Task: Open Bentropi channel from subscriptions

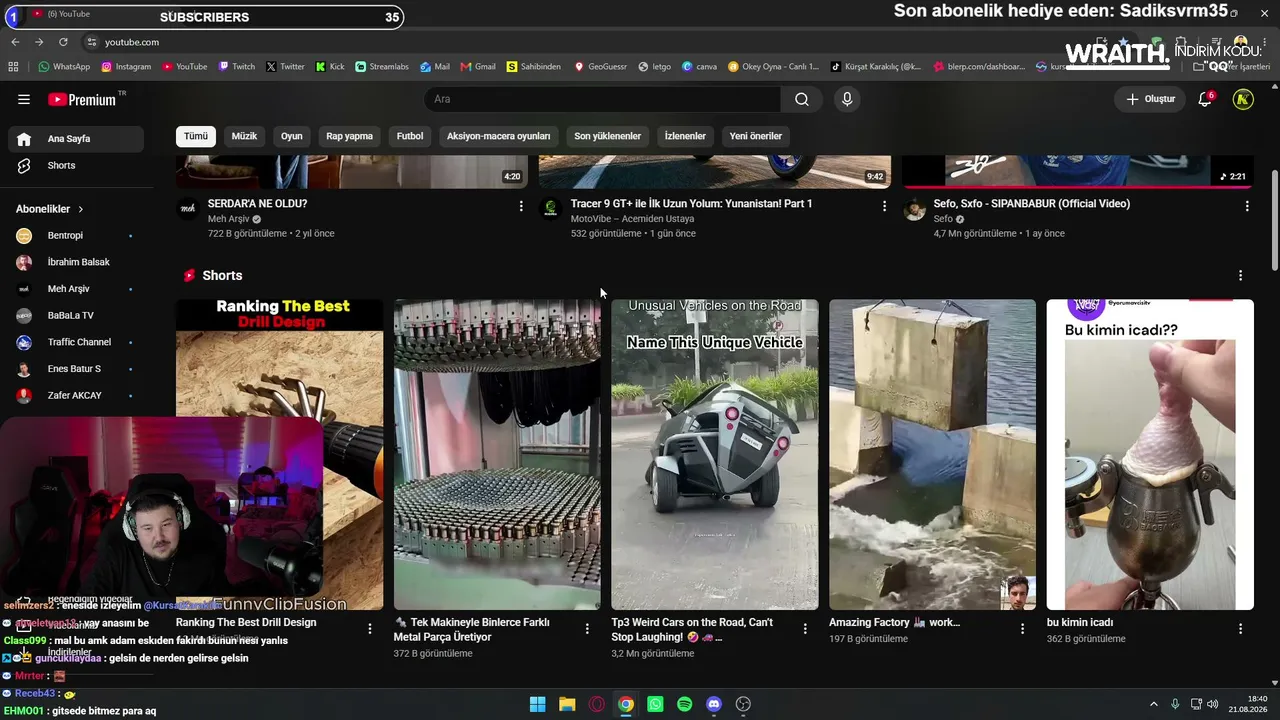Action: click(76, 236)
